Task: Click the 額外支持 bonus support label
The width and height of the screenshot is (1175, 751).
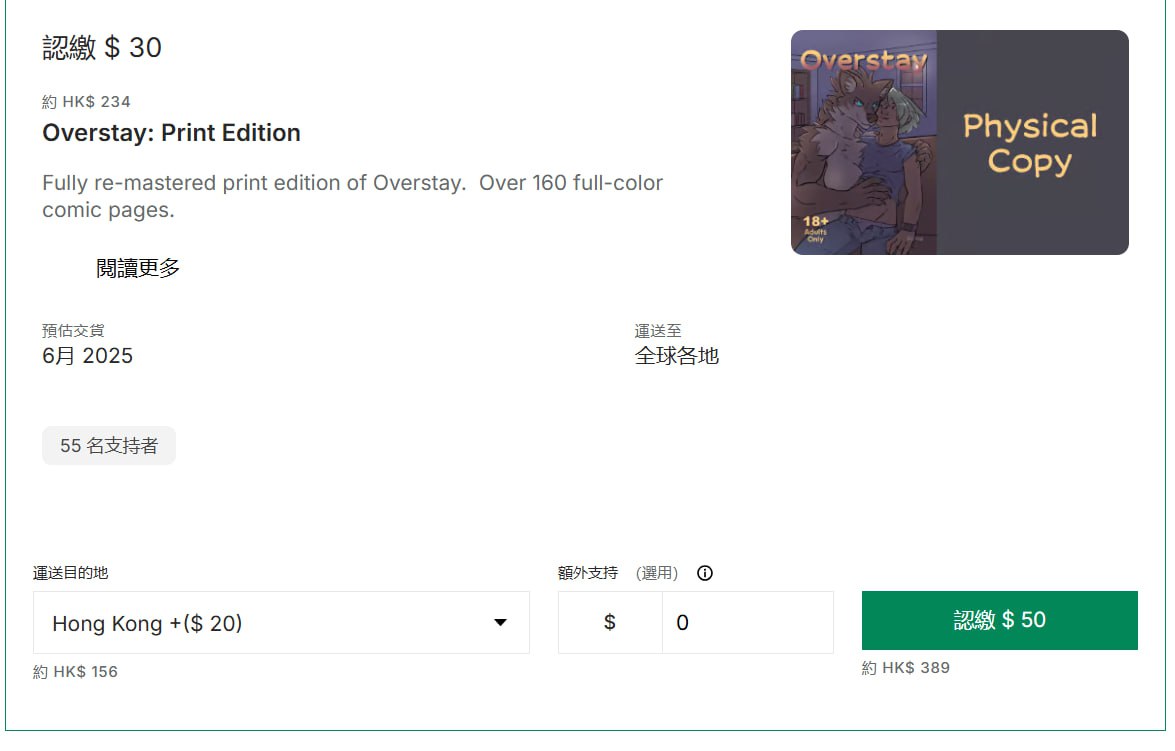Action: (x=588, y=573)
